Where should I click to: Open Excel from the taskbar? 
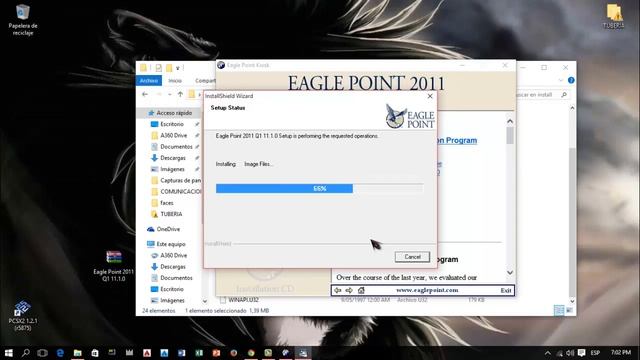[199, 353]
